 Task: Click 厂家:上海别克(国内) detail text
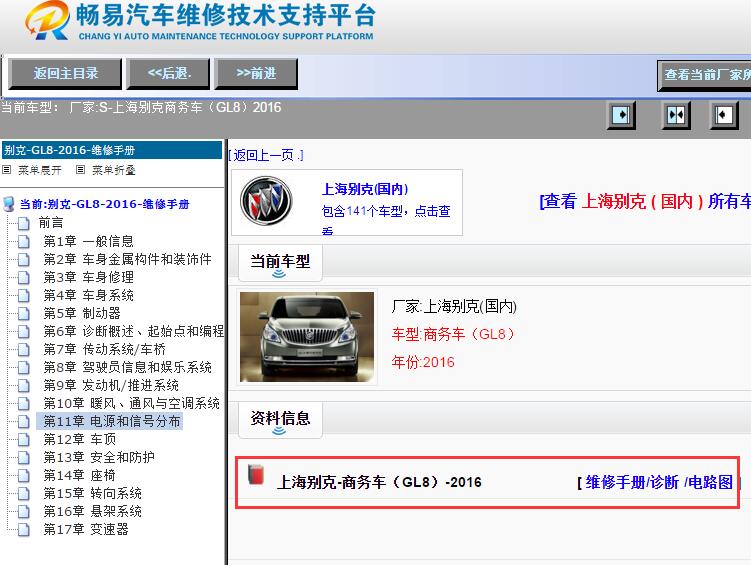[x=454, y=306]
